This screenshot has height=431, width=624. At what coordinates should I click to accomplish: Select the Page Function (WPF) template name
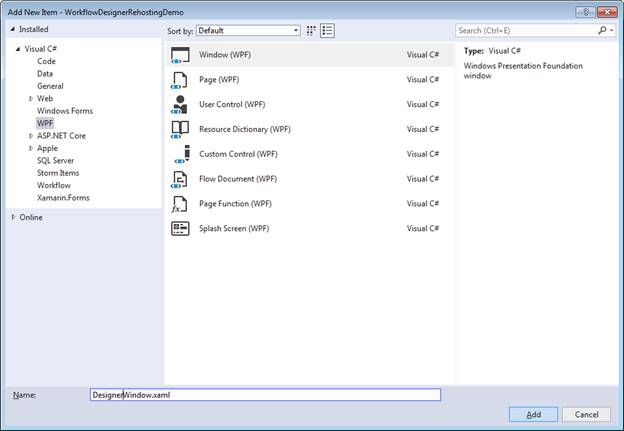pyautogui.click(x=235, y=203)
